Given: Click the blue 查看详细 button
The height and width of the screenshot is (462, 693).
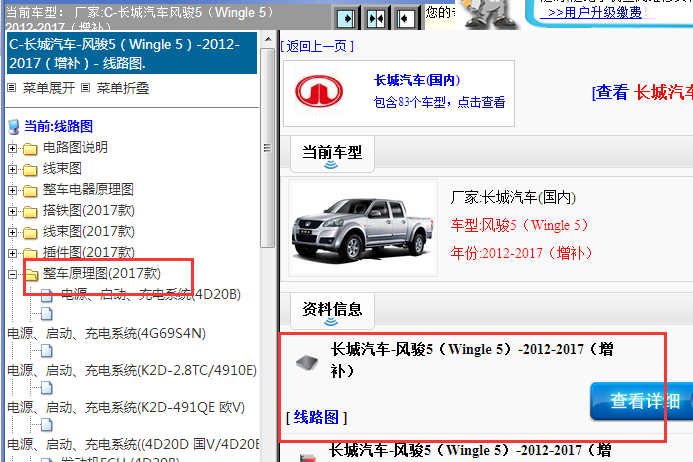Looking at the screenshot, I should pos(642,401).
